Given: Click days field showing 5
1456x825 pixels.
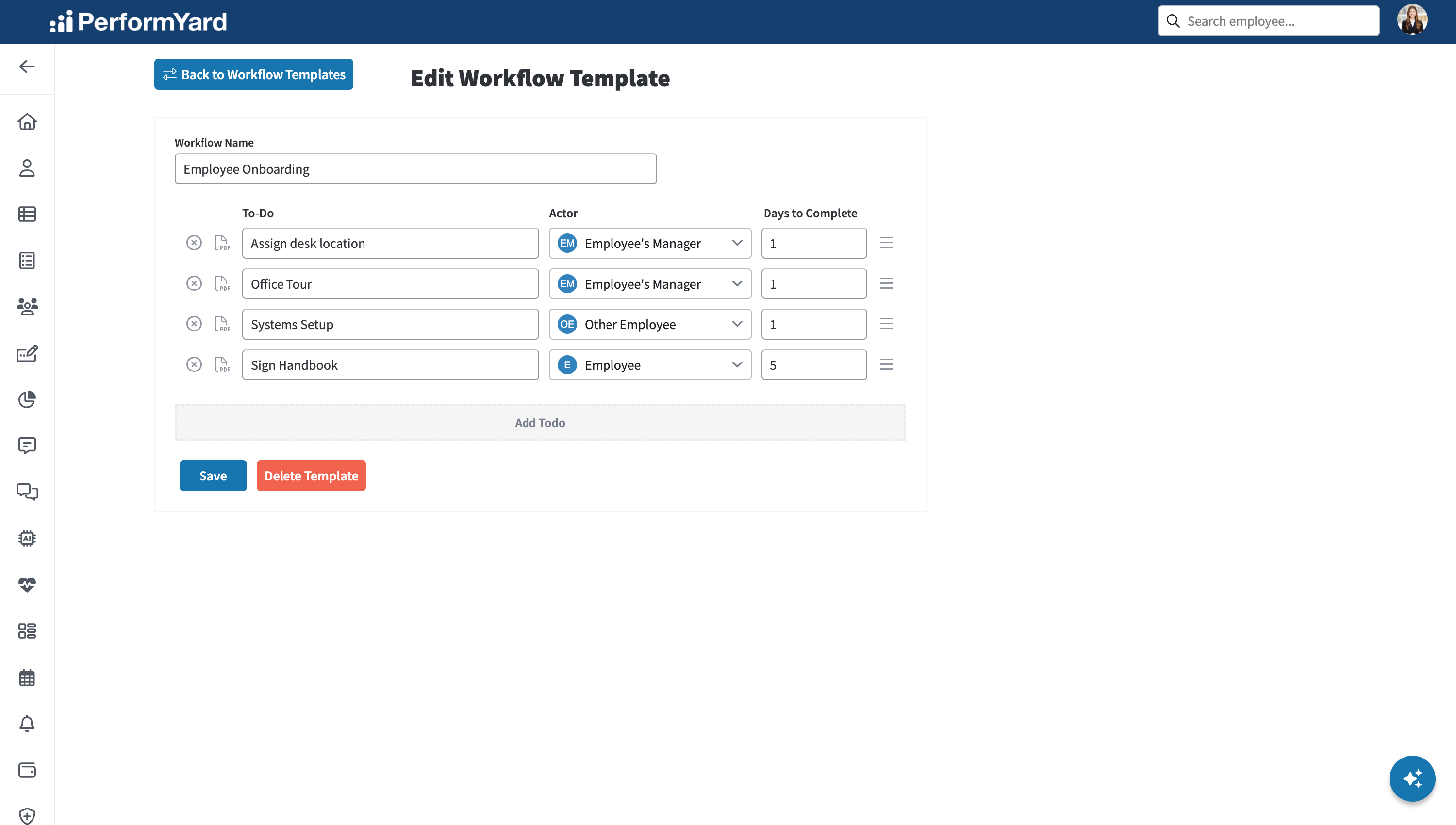Looking at the screenshot, I should click(x=813, y=364).
